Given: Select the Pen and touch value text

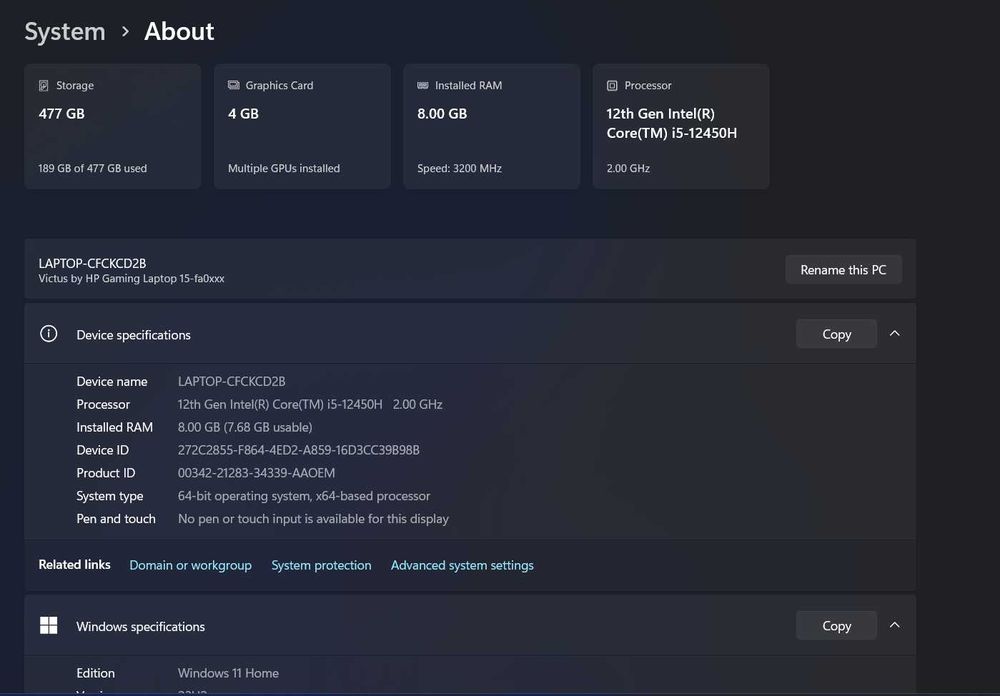Looking at the screenshot, I should pyautogui.click(x=313, y=519).
